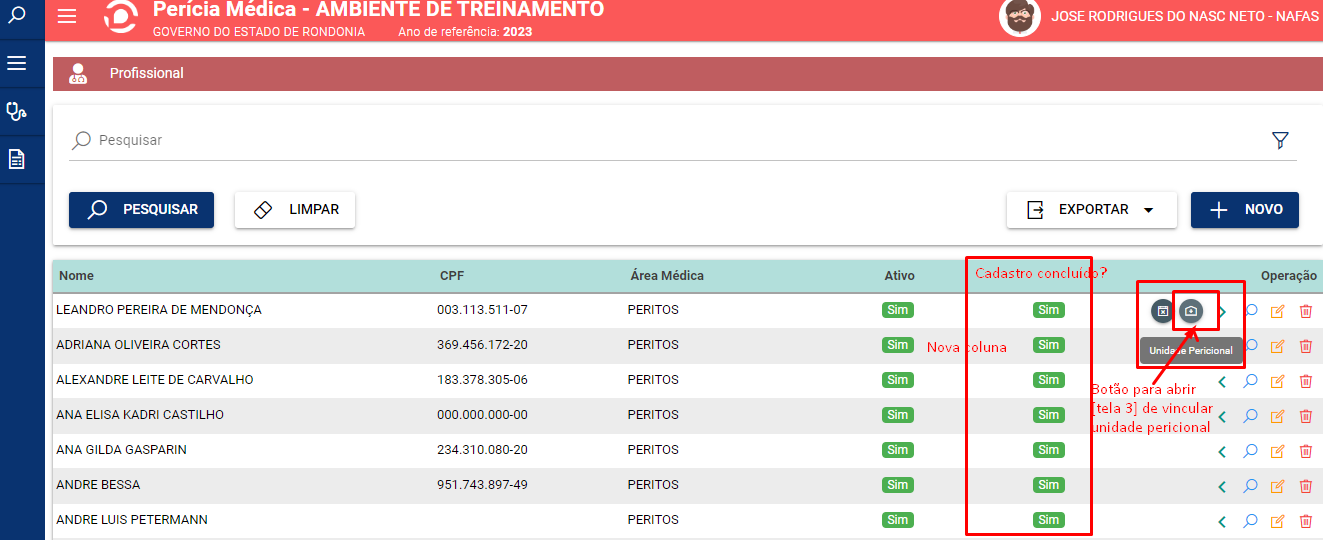Screen dimensions: 1323x540
Task: Collapse extra actions chevron for Leandro row
Action: (x=1222, y=311)
